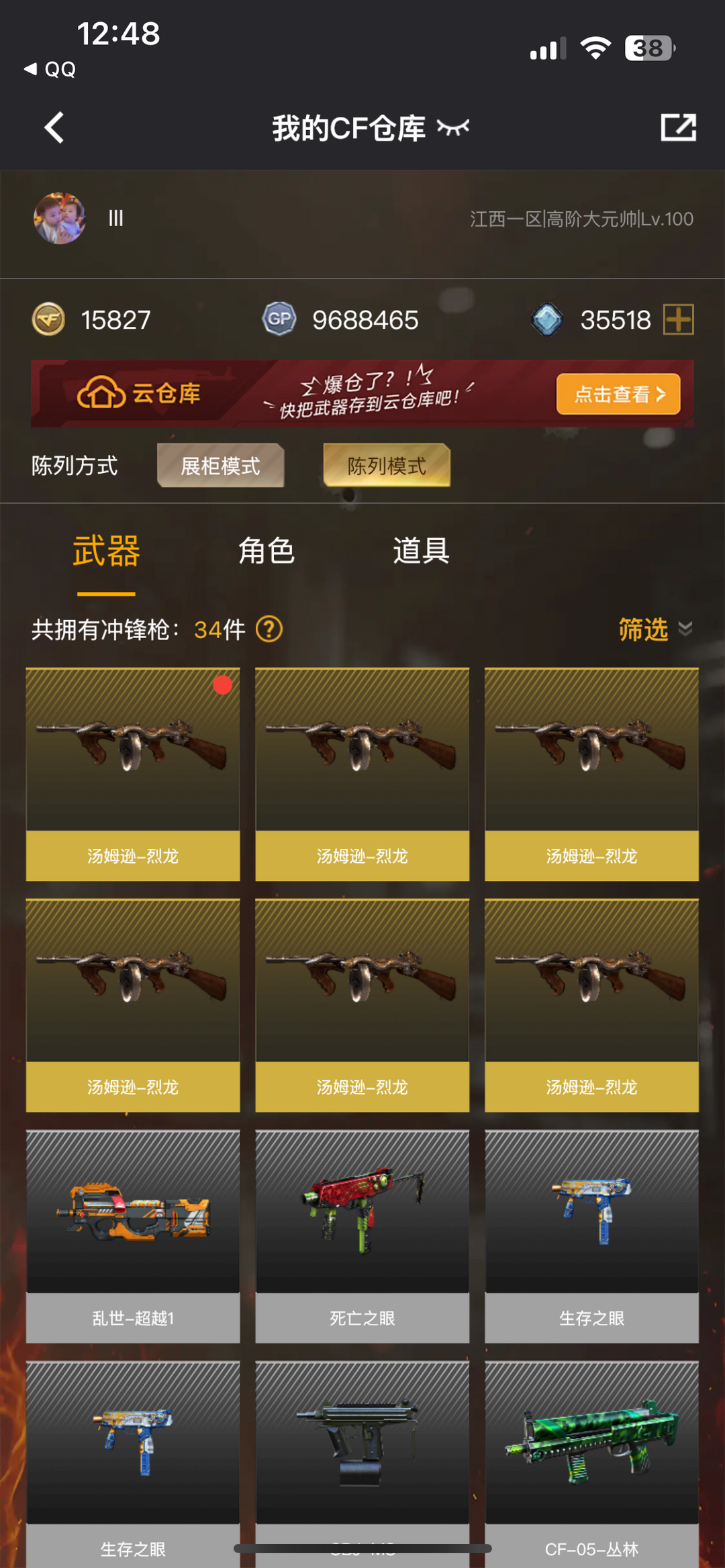
Task: Open the 死亡之眼 weapon card
Action: click(362, 1237)
